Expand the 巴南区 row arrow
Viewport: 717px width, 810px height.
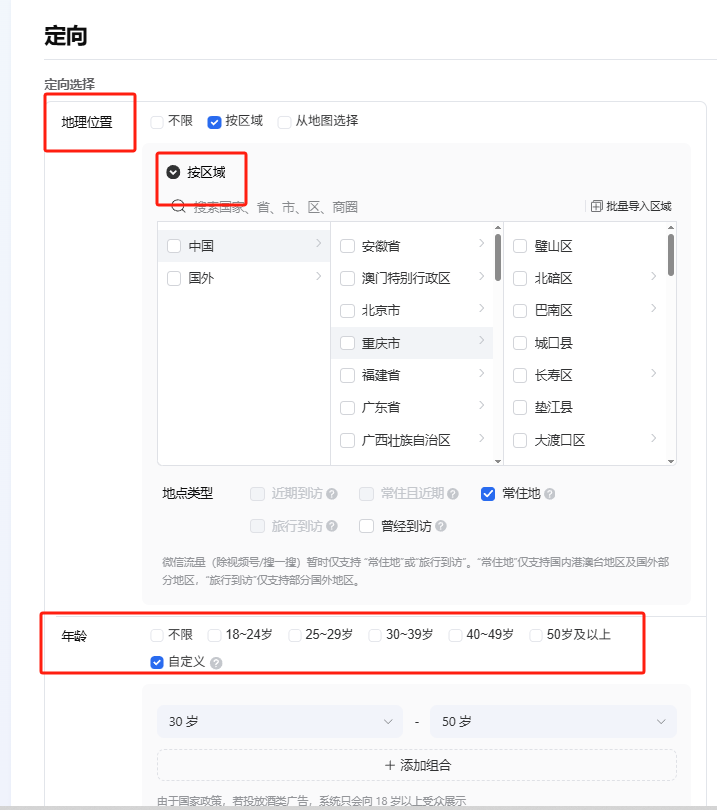pos(653,308)
